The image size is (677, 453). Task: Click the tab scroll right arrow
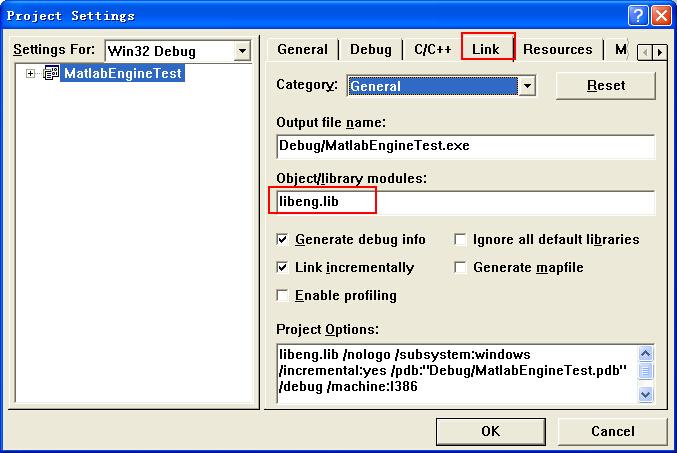tap(659, 52)
